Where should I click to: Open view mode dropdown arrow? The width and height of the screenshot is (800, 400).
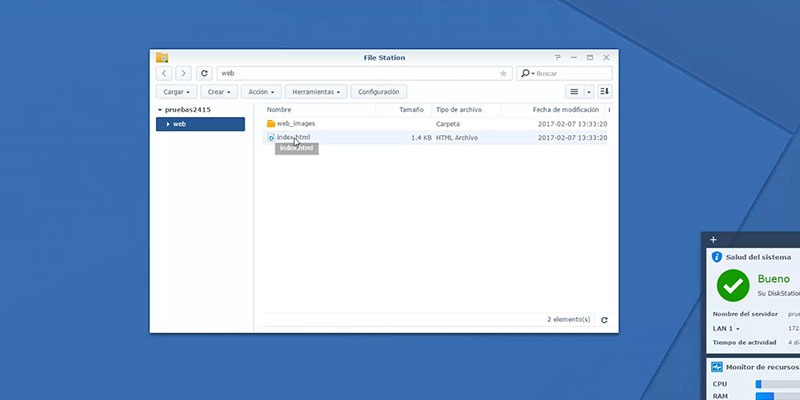coord(589,92)
